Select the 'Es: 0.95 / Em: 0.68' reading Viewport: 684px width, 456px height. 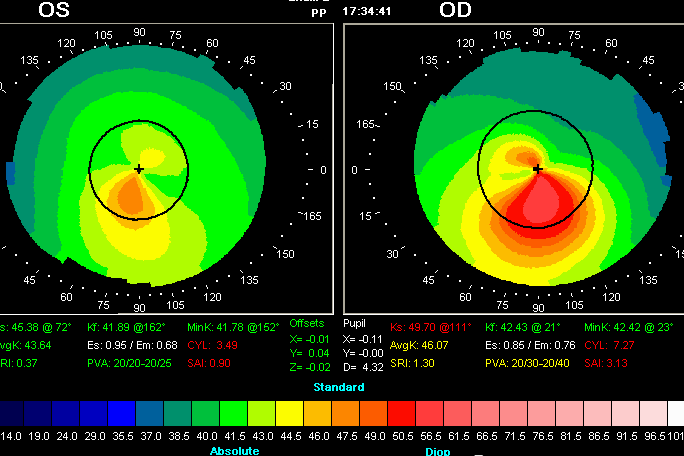click(132, 345)
